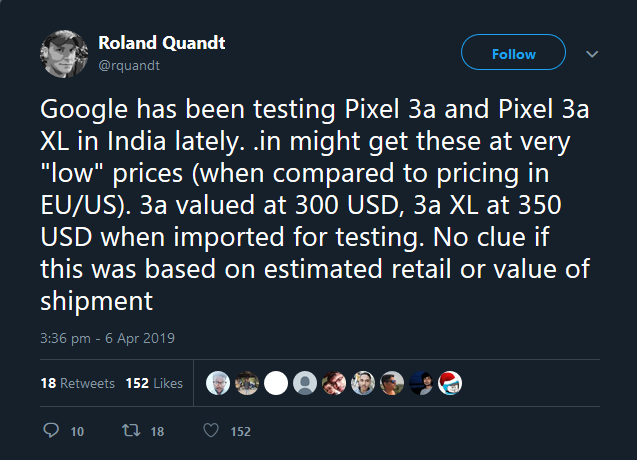
Task: Like the tweet with the heart icon
Action: pos(210,431)
